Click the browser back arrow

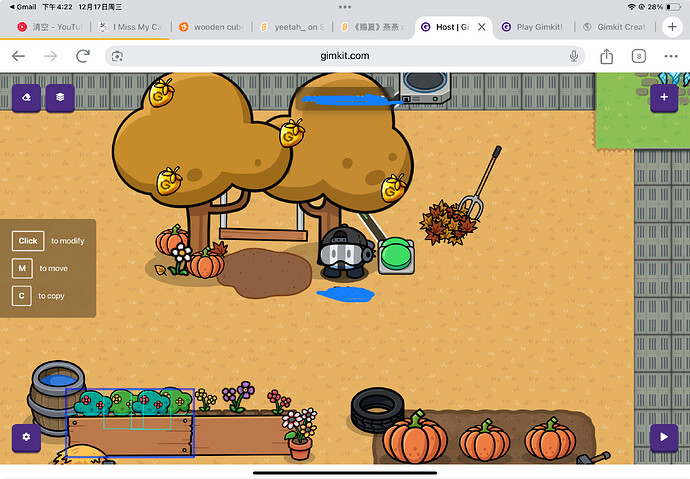(x=18, y=56)
